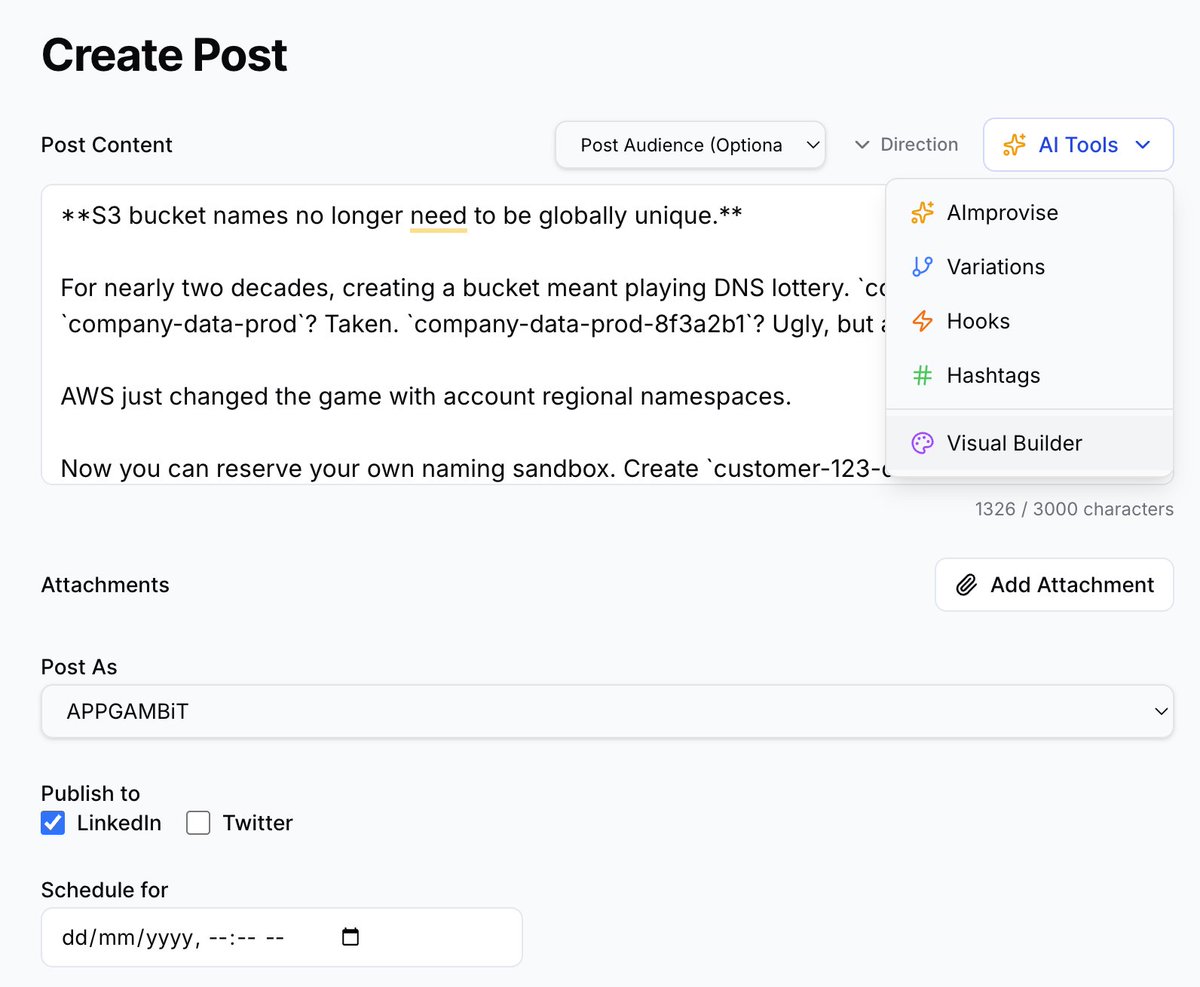Click the 'Post Content' label
1200x987 pixels.
point(107,145)
